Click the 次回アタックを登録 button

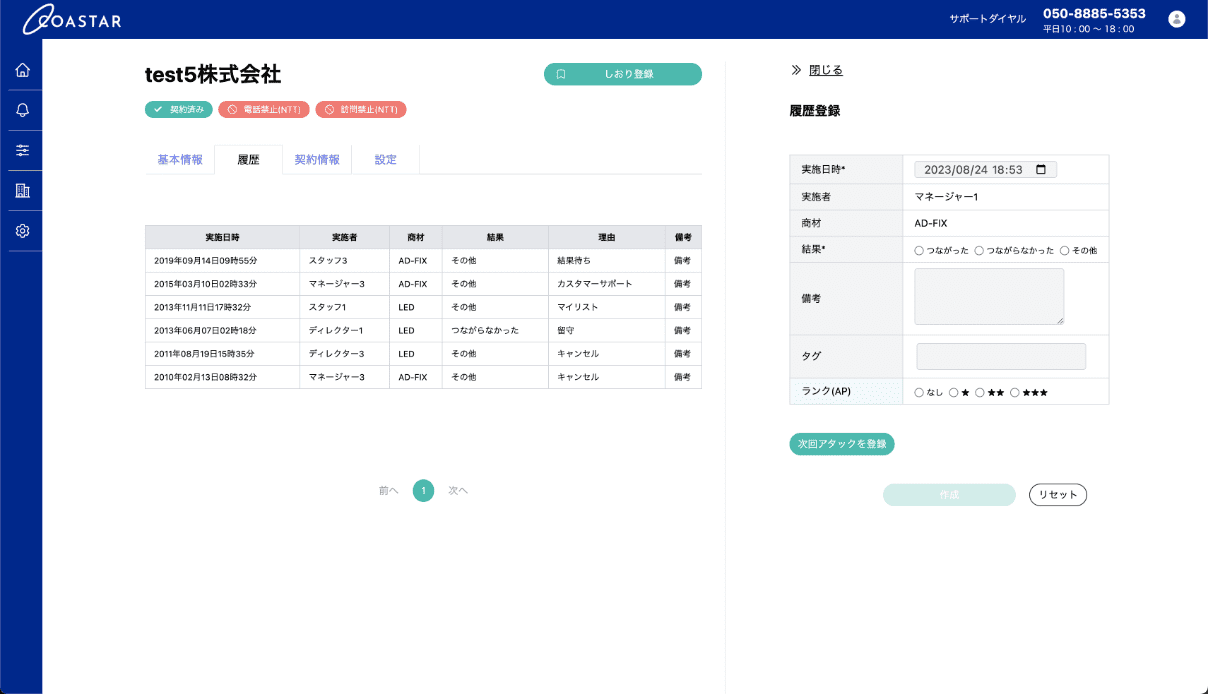[x=841, y=444]
